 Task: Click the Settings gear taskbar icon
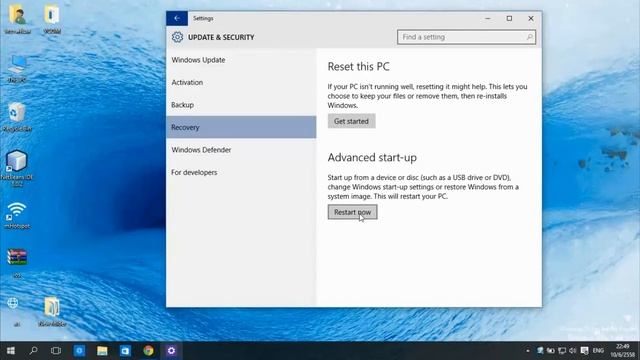pos(171,351)
